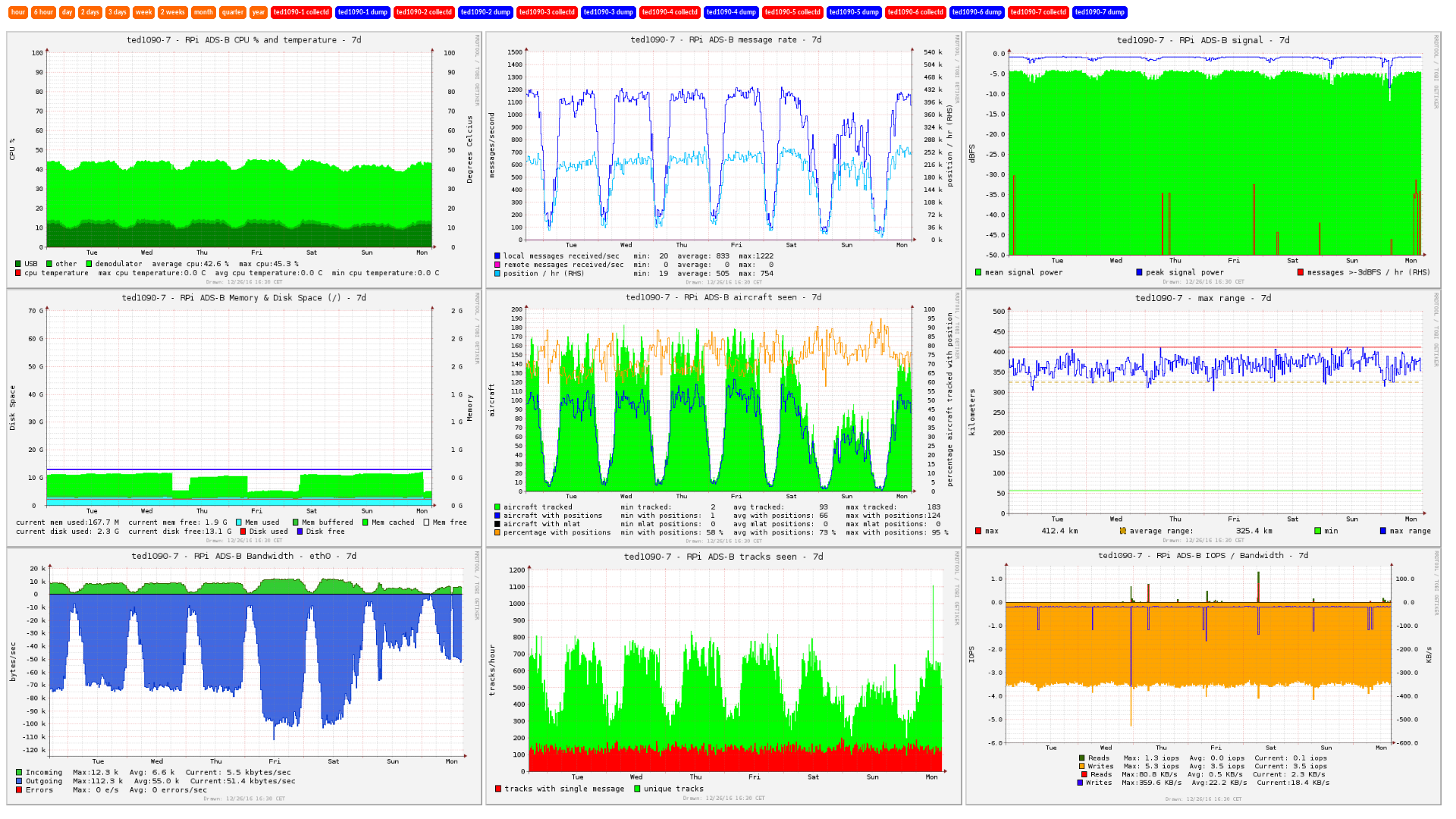The image size is (1456, 819).
Task: Select the 'month' range button
Action: pos(203,12)
